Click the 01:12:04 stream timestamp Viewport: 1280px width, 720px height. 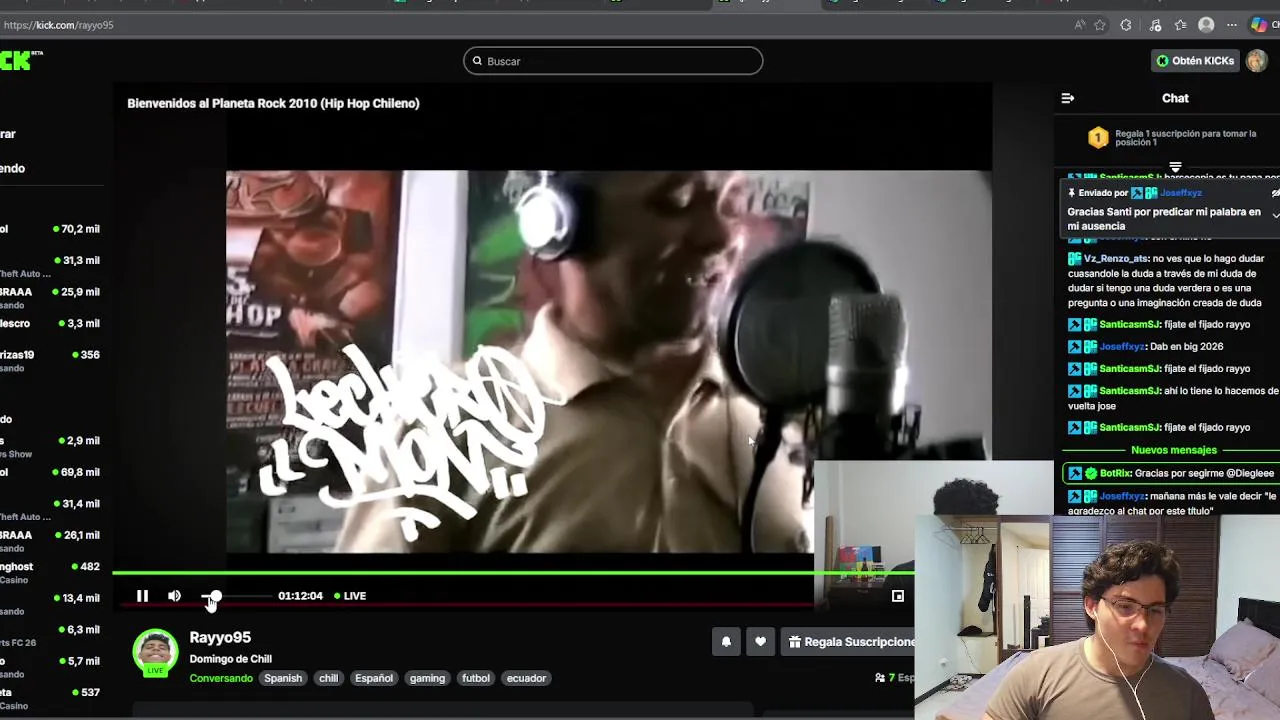tap(300, 596)
